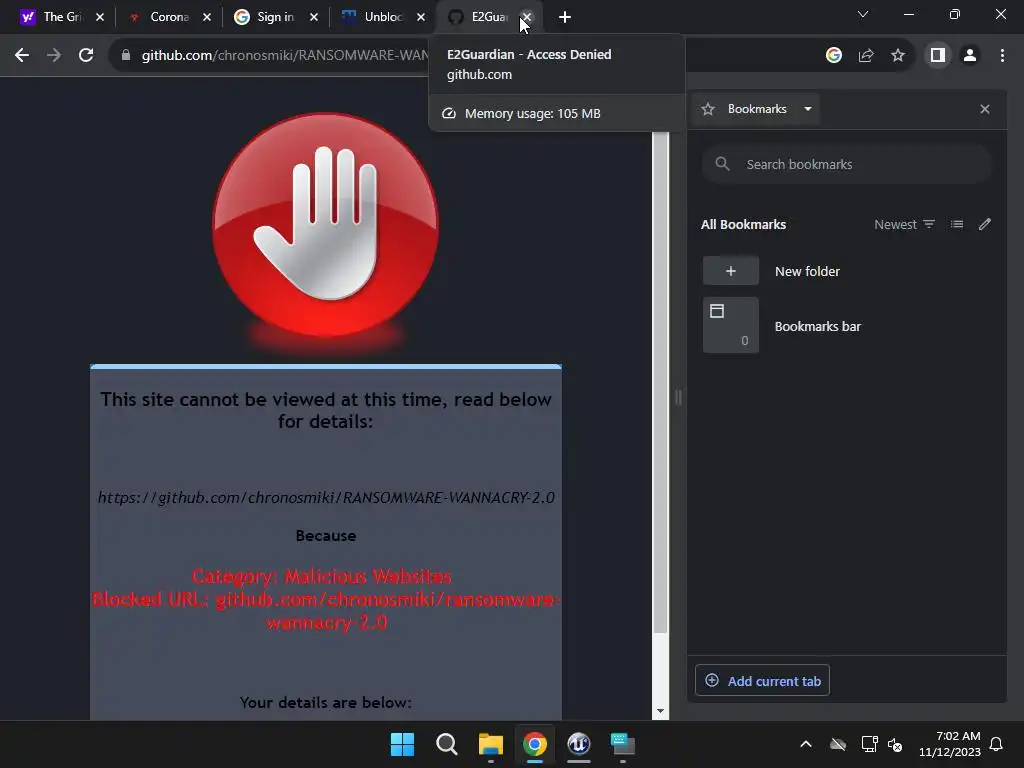Open the notifications bell
The image size is (1024, 768).
coord(996,744)
